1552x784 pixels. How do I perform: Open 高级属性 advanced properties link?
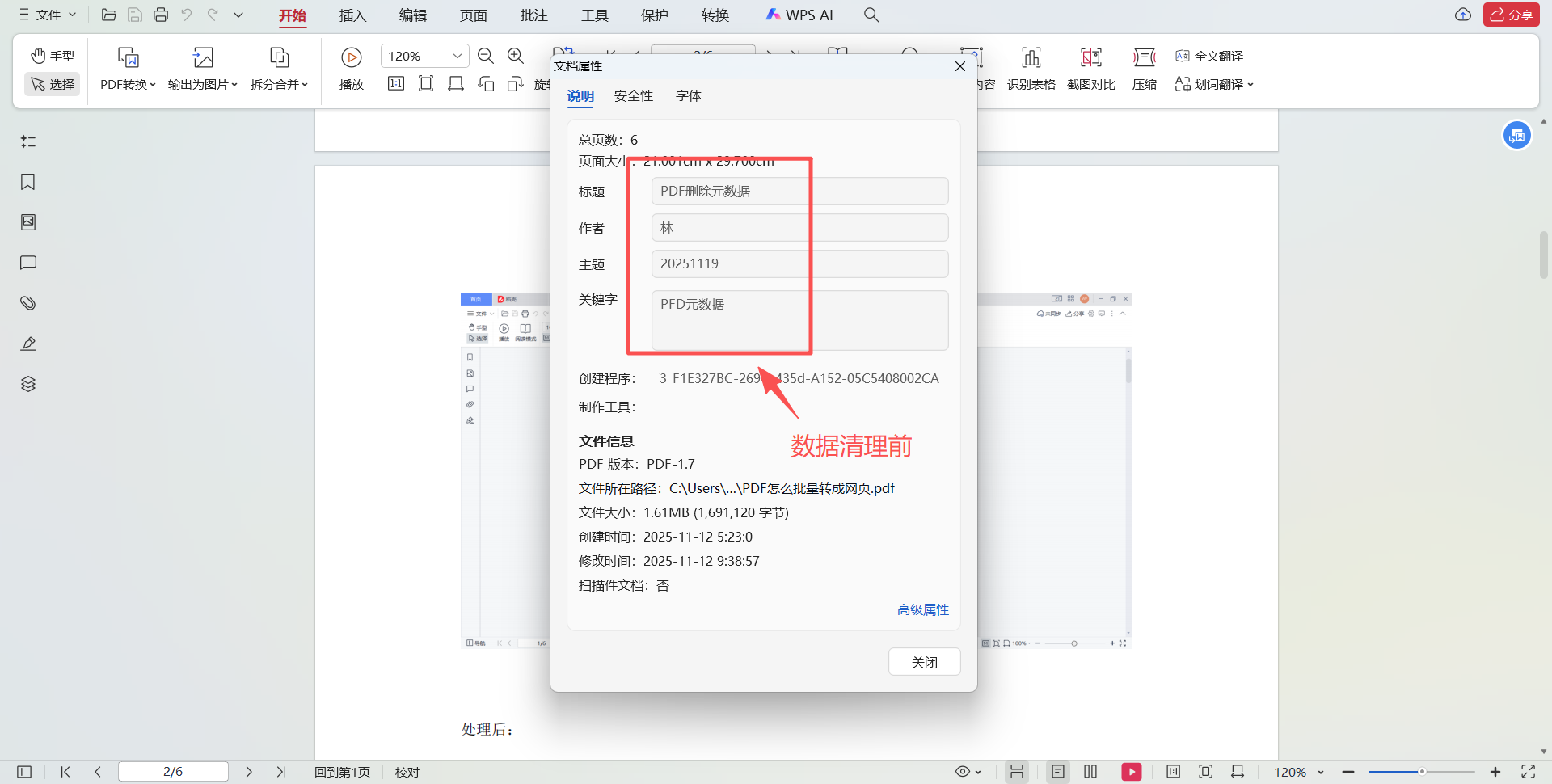922,609
